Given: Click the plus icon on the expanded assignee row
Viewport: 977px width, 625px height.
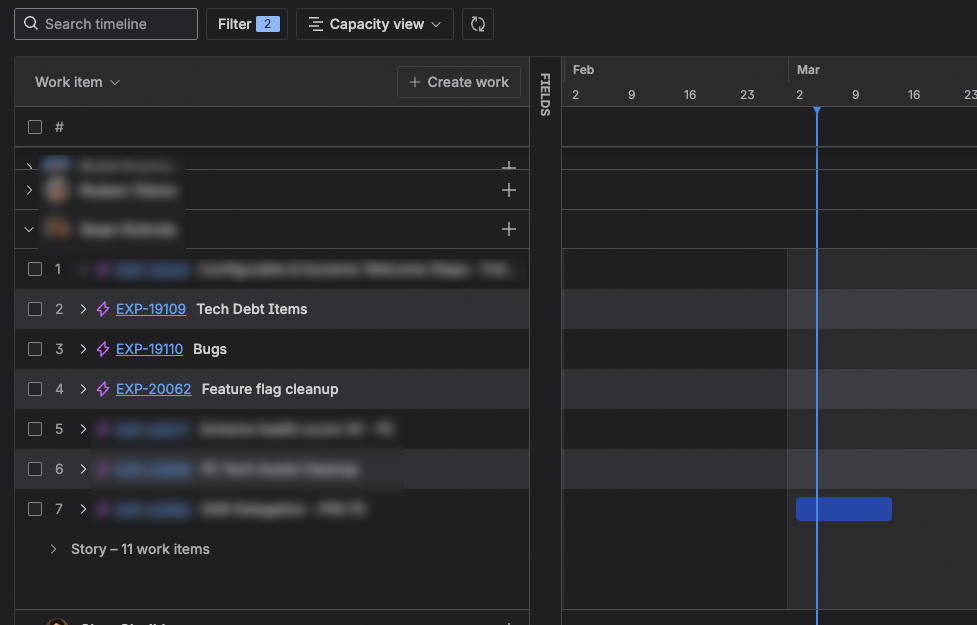Looking at the screenshot, I should (508, 229).
